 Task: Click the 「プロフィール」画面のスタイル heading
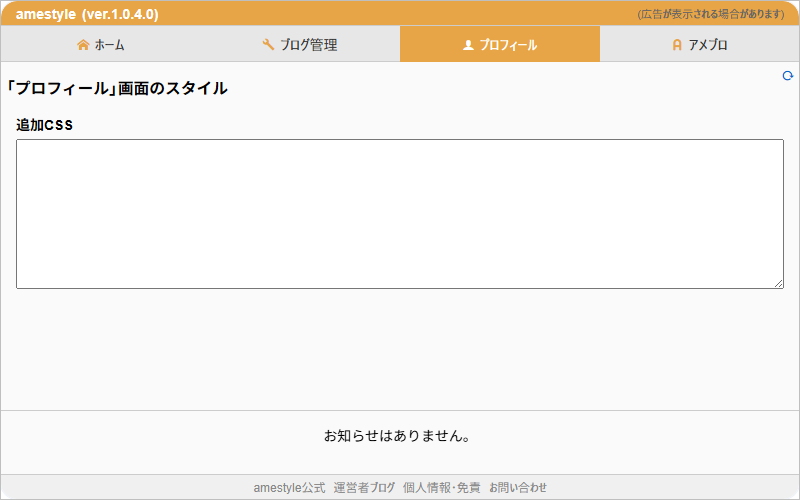[x=117, y=88]
